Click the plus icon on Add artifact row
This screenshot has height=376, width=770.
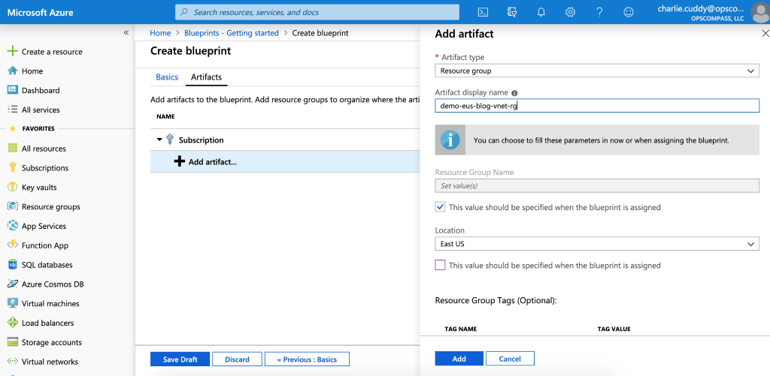(x=180, y=161)
